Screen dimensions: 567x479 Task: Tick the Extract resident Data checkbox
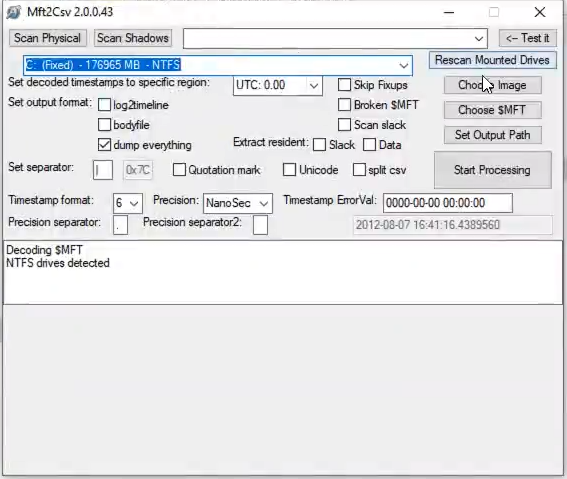point(369,145)
